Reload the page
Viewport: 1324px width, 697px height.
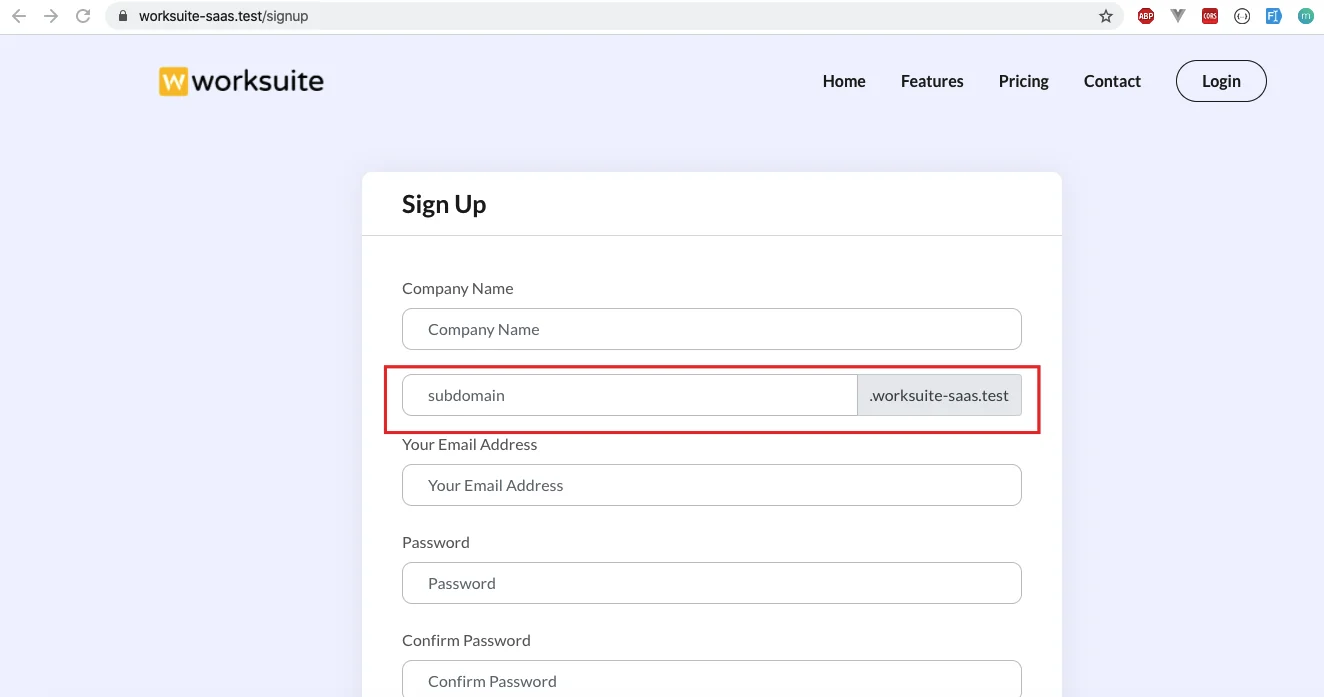[x=83, y=16]
